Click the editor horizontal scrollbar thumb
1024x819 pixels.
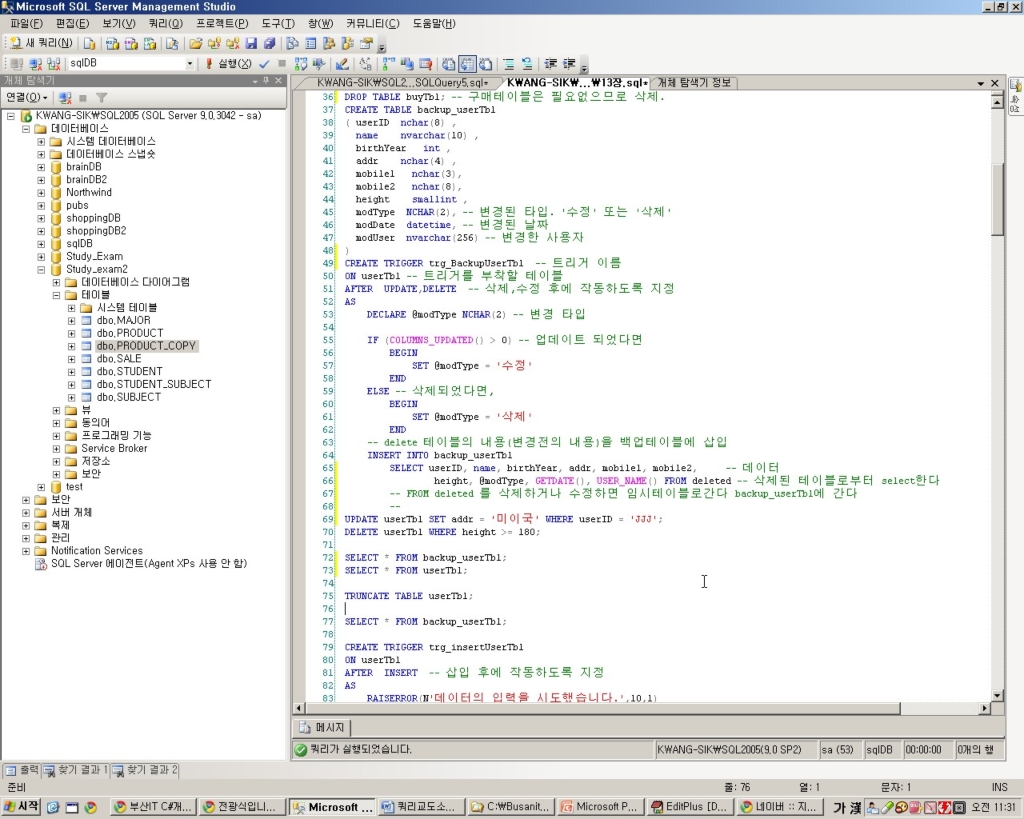click(x=602, y=709)
